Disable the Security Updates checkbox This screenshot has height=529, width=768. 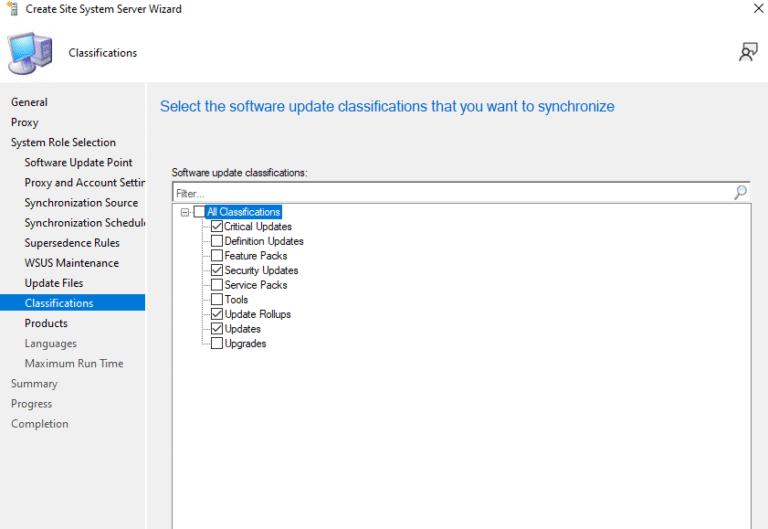point(217,270)
